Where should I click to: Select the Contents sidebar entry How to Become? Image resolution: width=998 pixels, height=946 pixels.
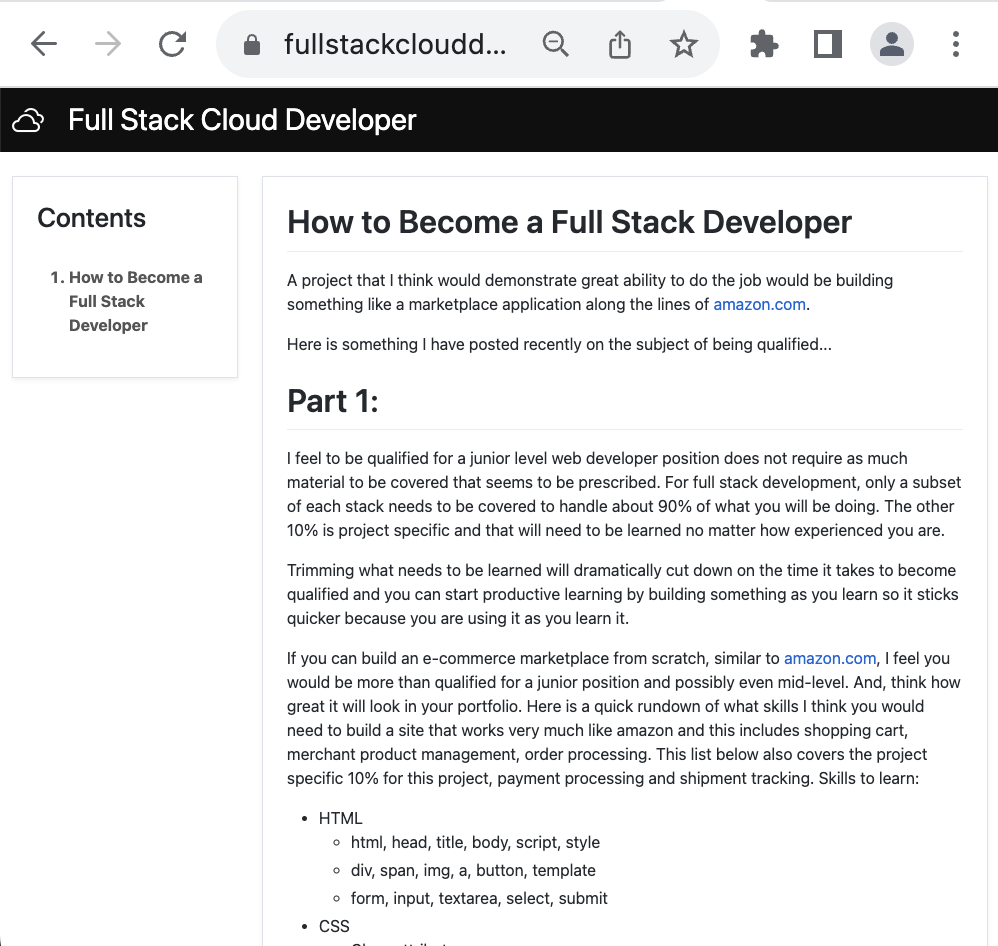pos(135,301)
